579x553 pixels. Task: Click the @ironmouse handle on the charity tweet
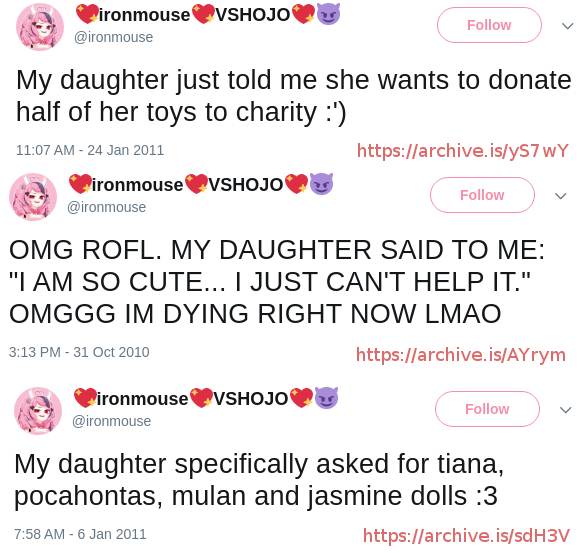pos(113,37)
